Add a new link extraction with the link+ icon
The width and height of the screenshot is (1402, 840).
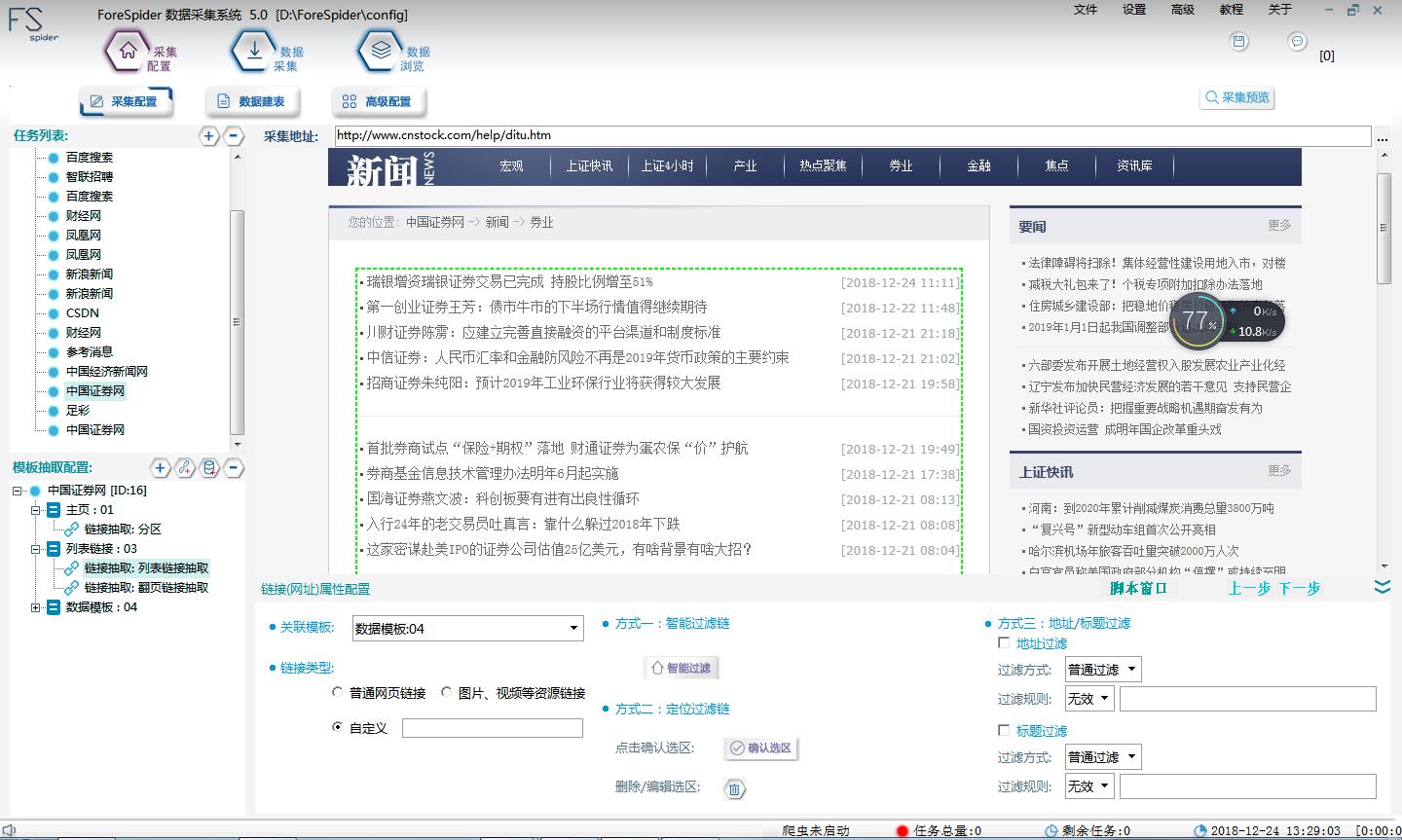pos(185,468)
